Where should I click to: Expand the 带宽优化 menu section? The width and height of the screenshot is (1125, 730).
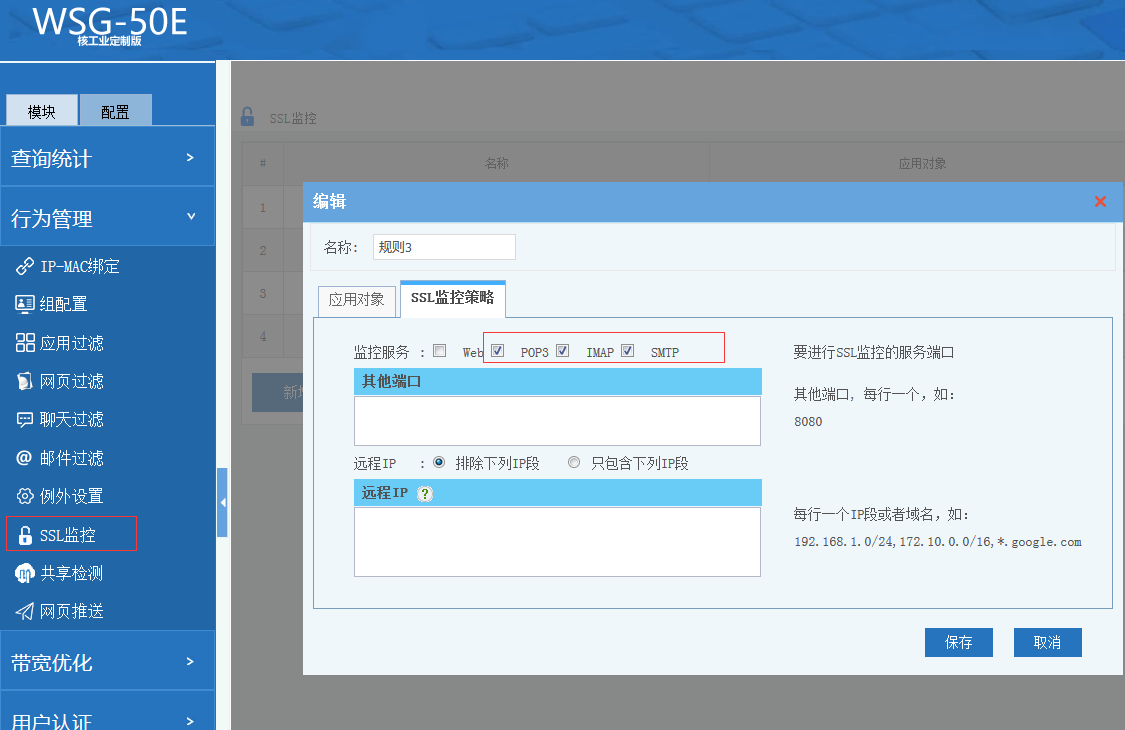pyautogui.click(x=107, y=662)
